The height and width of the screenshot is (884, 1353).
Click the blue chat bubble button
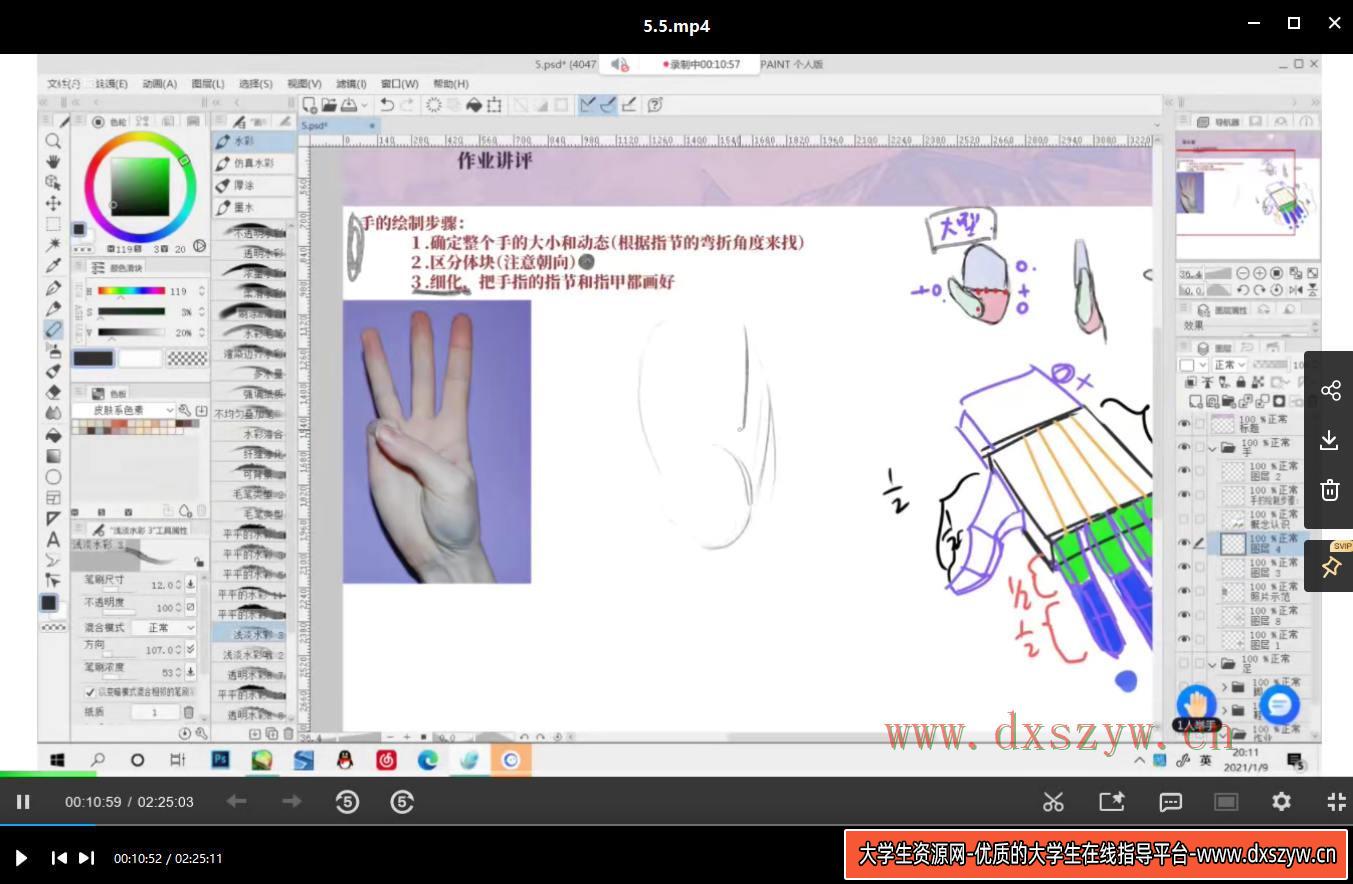click(1279, 704)
